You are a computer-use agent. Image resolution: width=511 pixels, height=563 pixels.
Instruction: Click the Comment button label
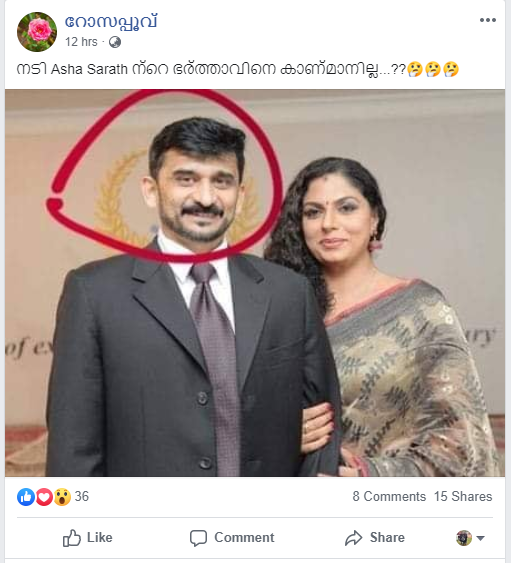coord(244,538)
